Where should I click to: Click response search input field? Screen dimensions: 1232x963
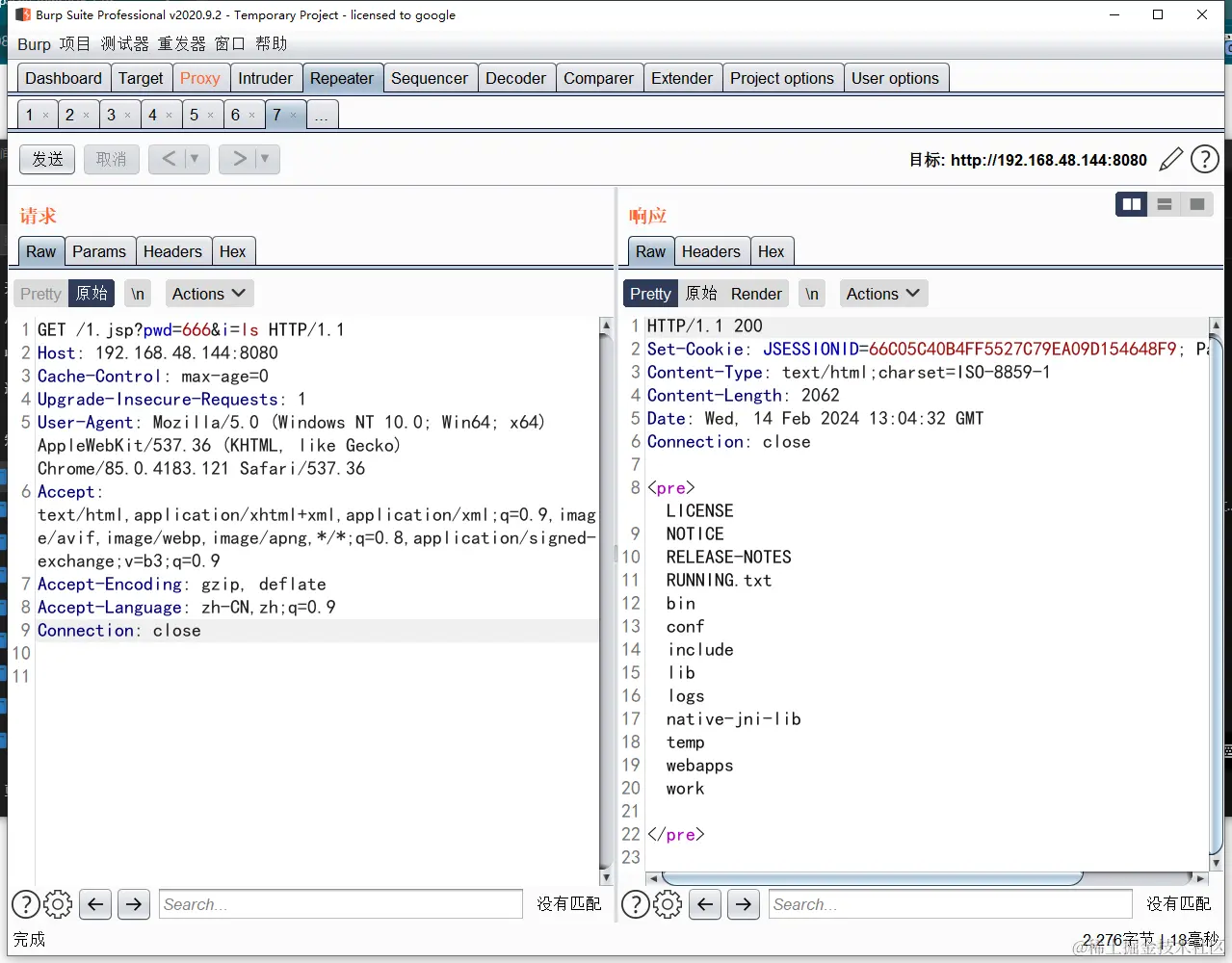pos(950,904)
